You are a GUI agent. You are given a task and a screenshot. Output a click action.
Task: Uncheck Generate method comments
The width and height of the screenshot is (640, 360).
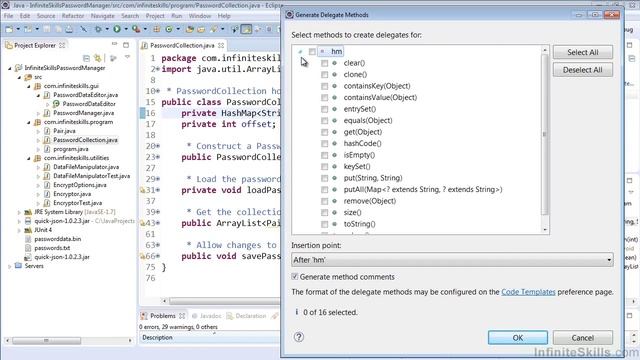(295, 277)
